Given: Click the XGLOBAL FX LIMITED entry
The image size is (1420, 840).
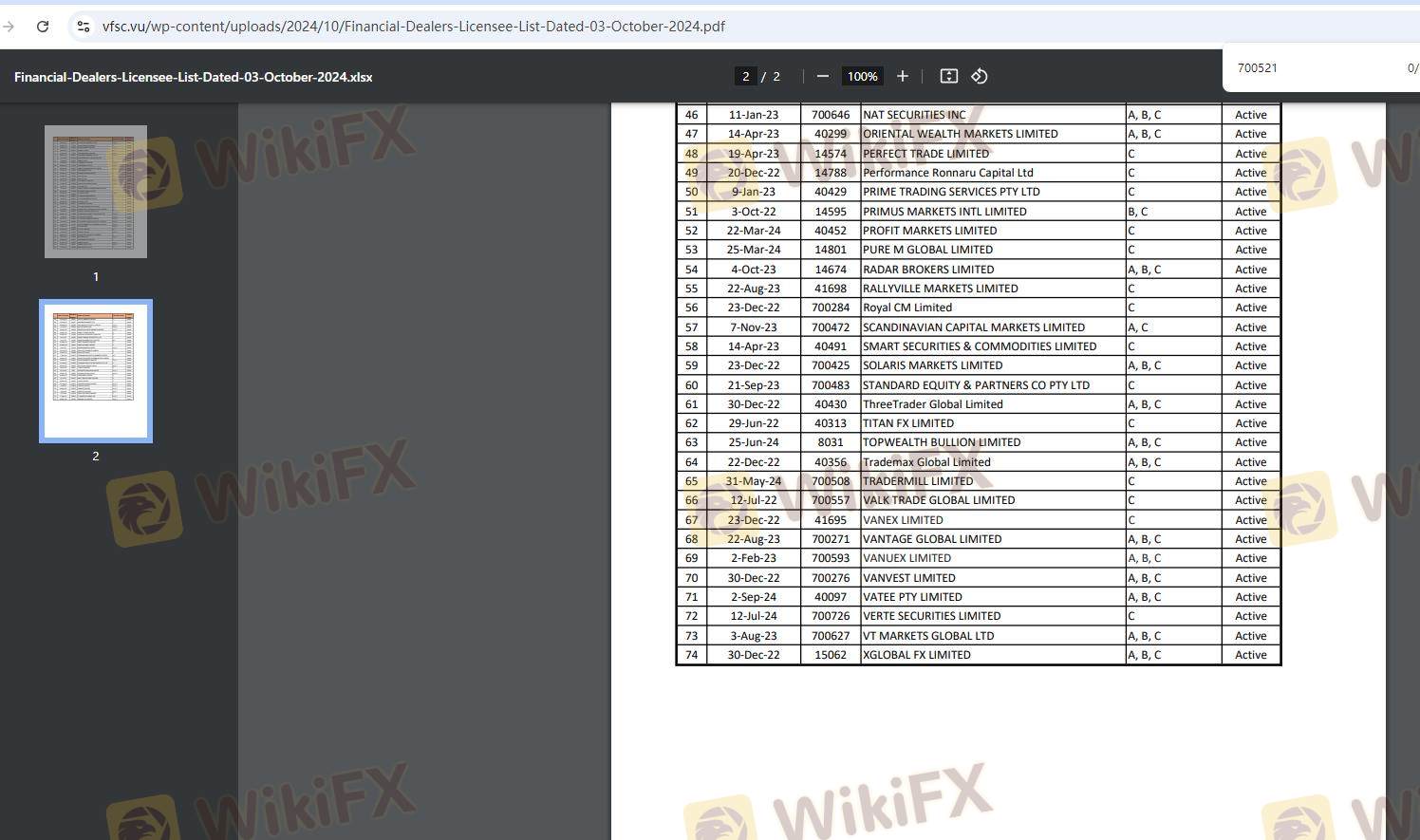Looking at the screenshot, I should coord(916,655).
